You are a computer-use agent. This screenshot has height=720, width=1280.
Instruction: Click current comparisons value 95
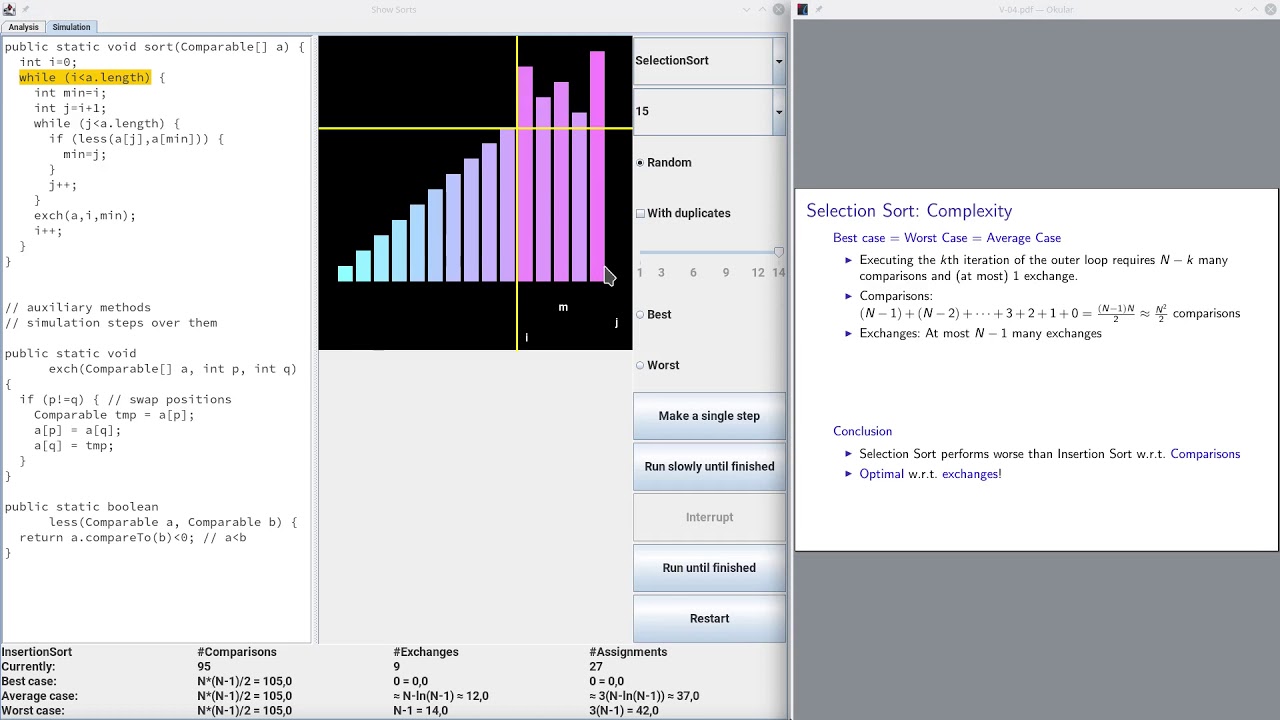pos(204,667)
